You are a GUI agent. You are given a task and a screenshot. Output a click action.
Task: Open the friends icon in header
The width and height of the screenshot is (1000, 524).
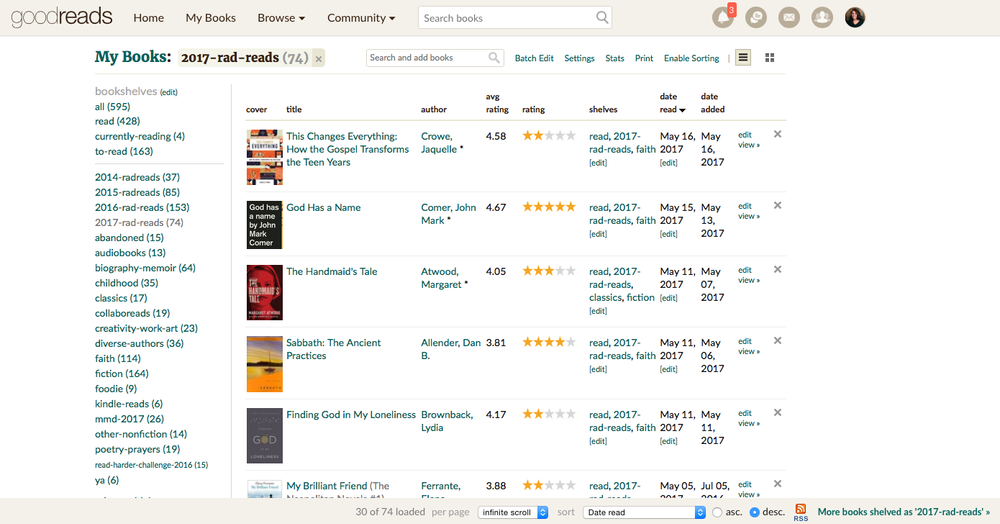click(822, 18)
